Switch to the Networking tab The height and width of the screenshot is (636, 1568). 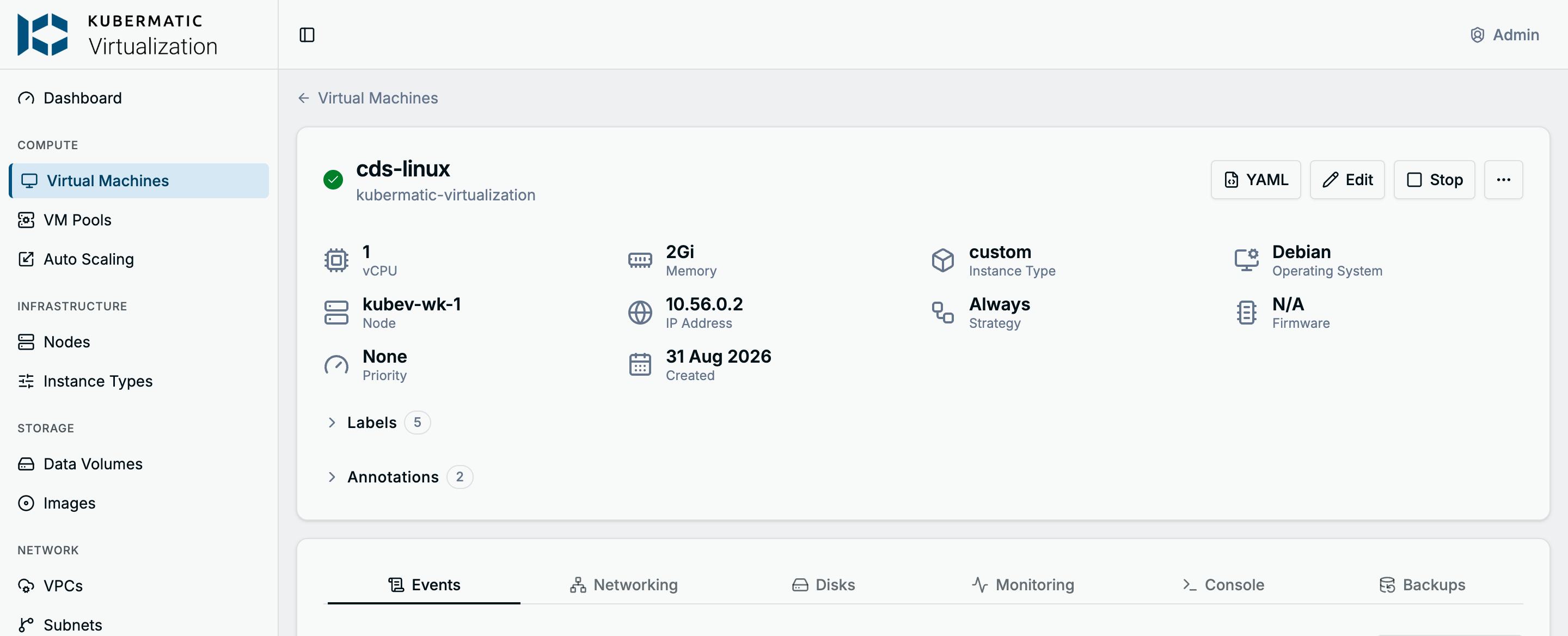pyautogui.click(x=623, y=585)
